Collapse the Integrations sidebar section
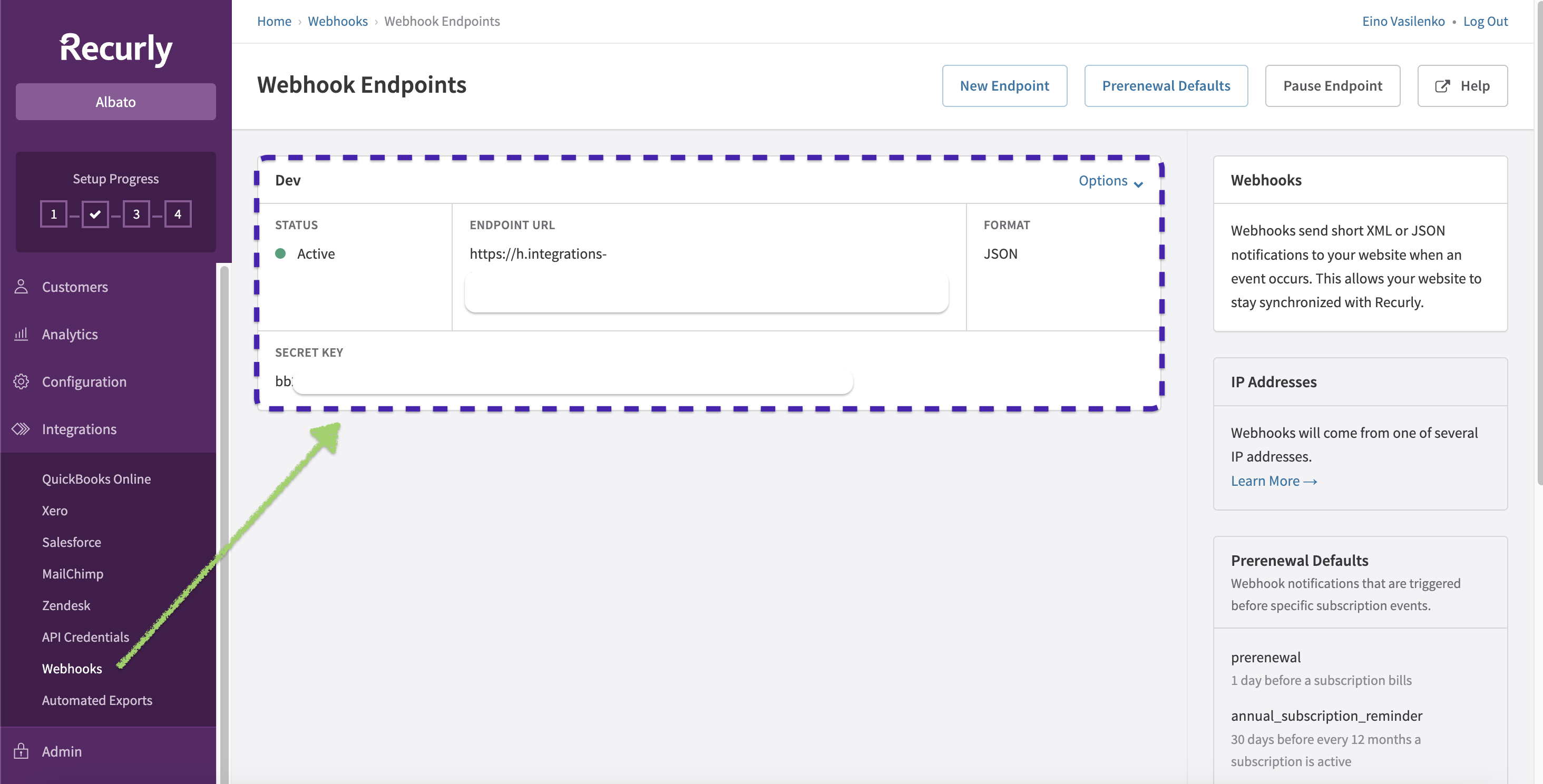 [79, 429]
